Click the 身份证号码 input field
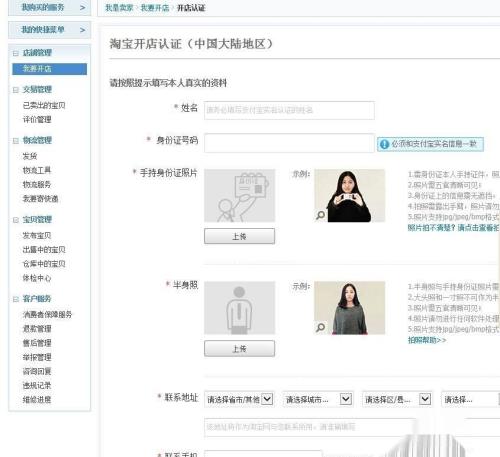 pos(289,143)
